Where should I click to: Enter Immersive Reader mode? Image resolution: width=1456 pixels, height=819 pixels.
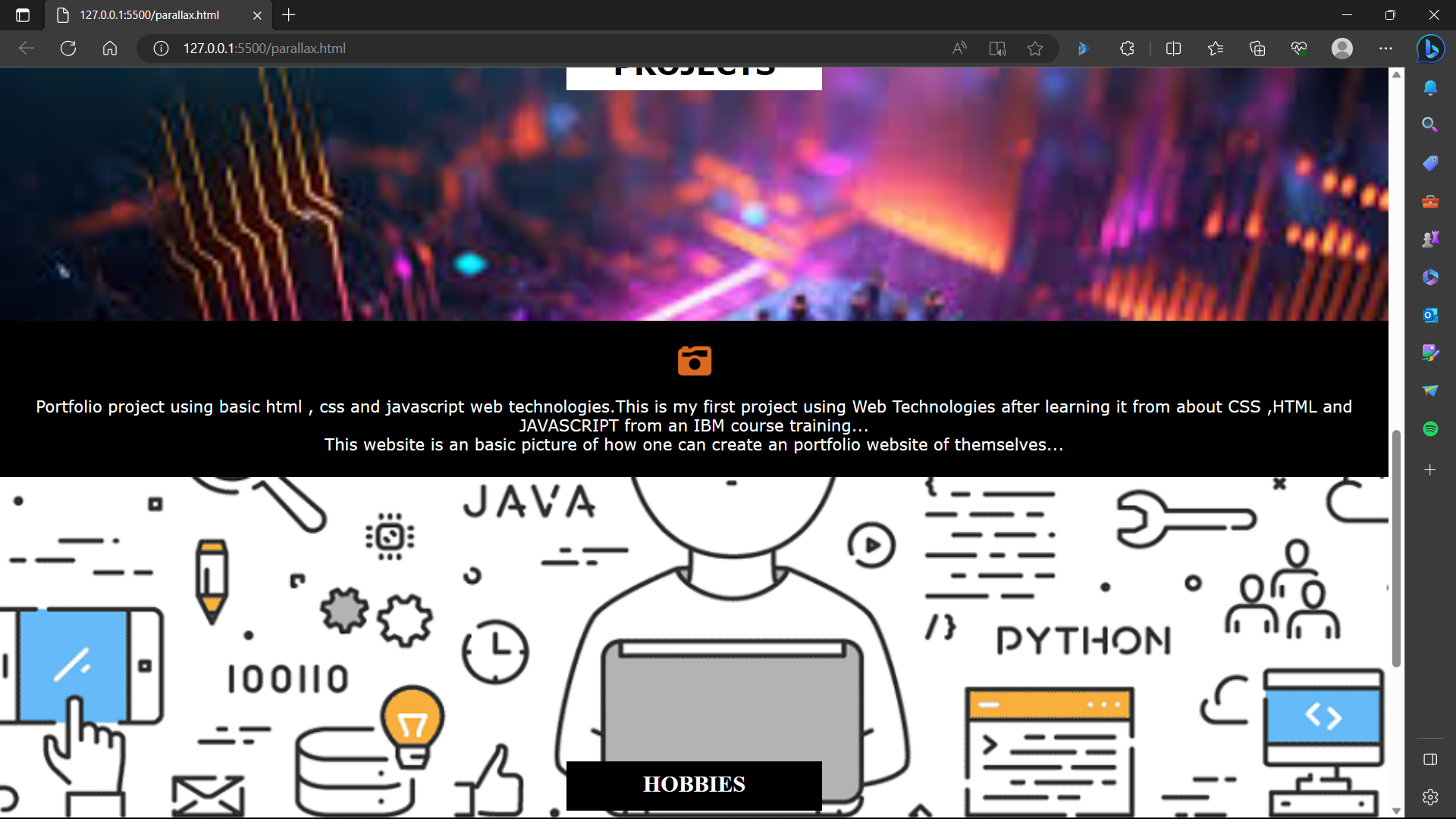997,48
